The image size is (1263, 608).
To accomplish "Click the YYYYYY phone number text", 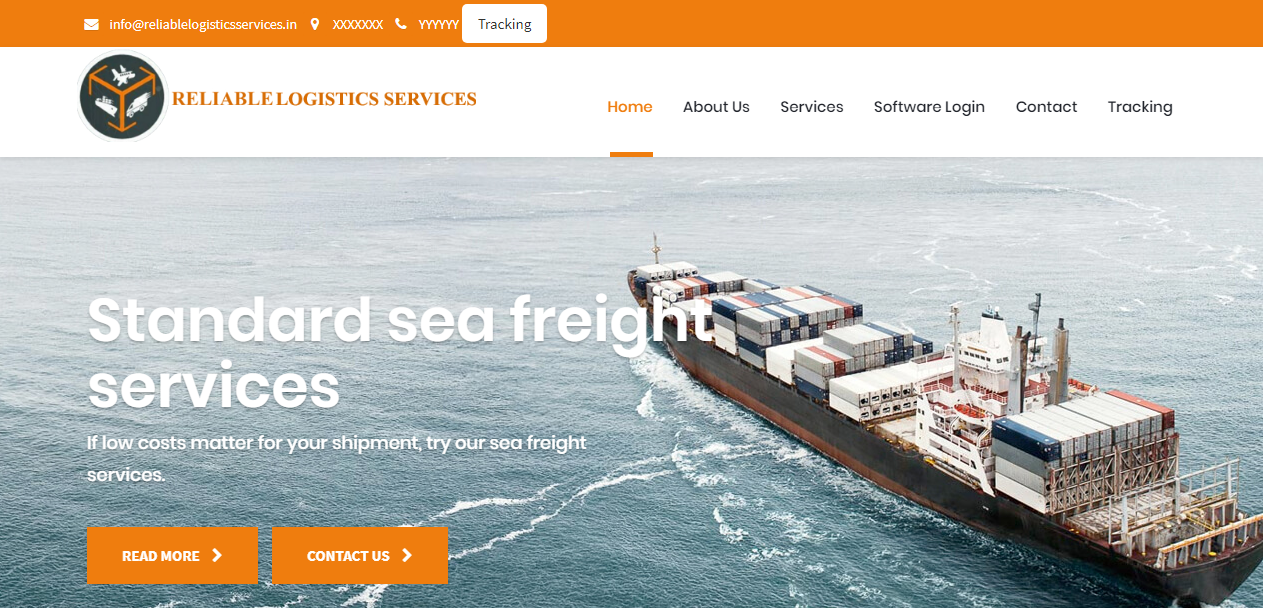I will pyautogui.click(x=438, y=24).
